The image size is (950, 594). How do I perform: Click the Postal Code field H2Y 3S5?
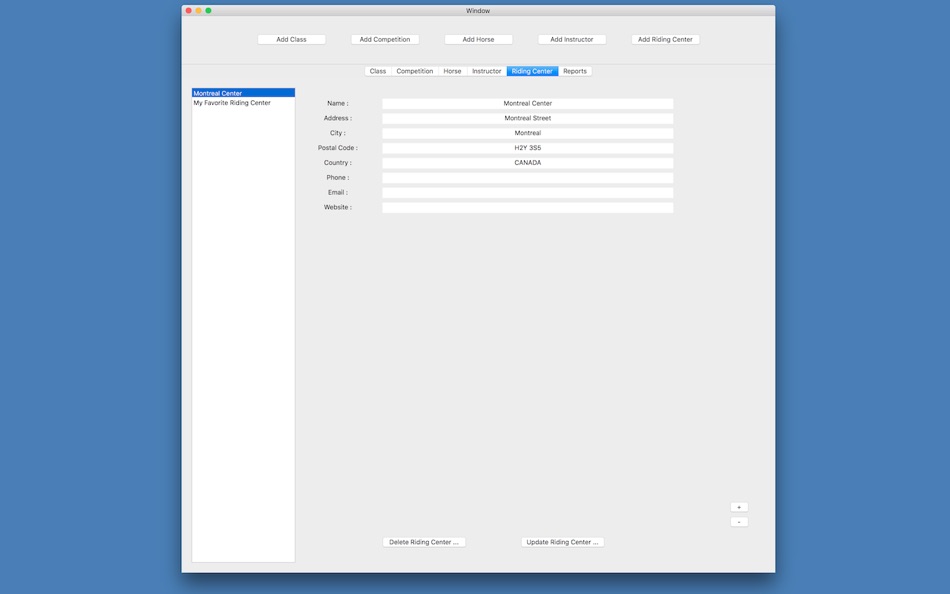527,148
